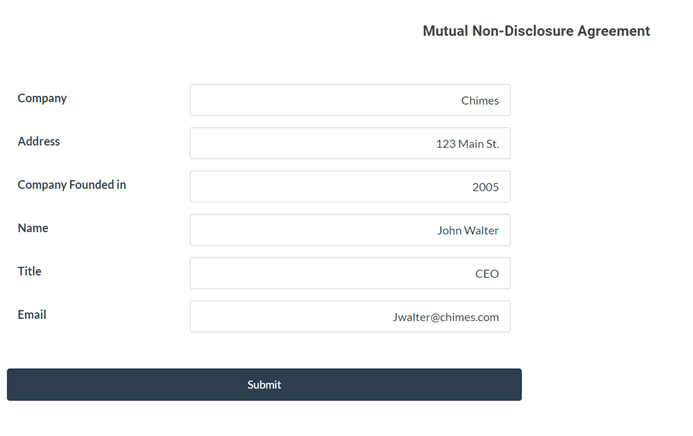Screen dimensions: 693x436
Task: Place cursor on the 123 Main St. text
Action: (x=467, y=144)
